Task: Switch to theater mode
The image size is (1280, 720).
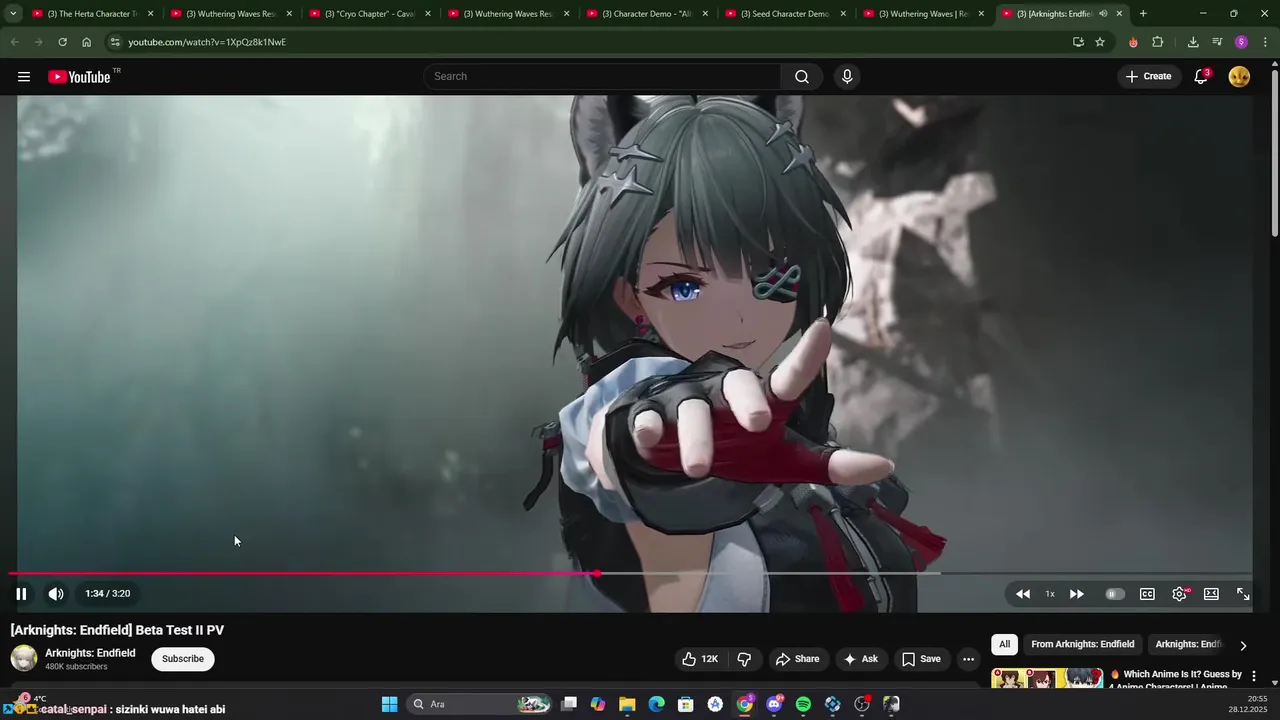Action: tap(1211, 594)
